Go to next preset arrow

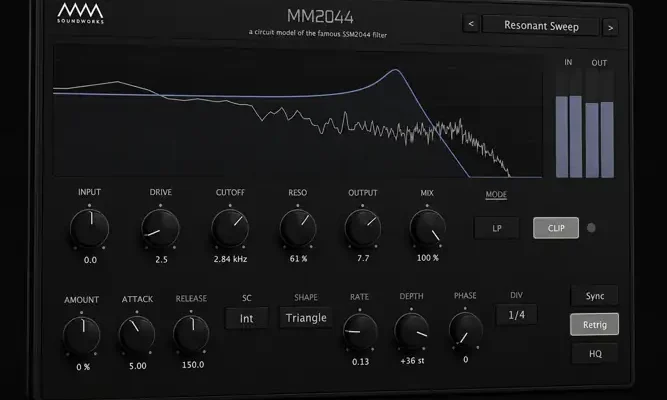610,28
